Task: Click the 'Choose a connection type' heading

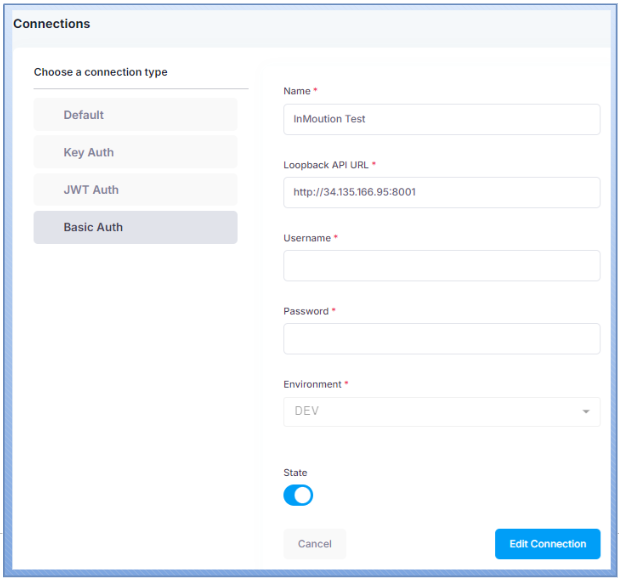Action: click(x=100, y=72)
